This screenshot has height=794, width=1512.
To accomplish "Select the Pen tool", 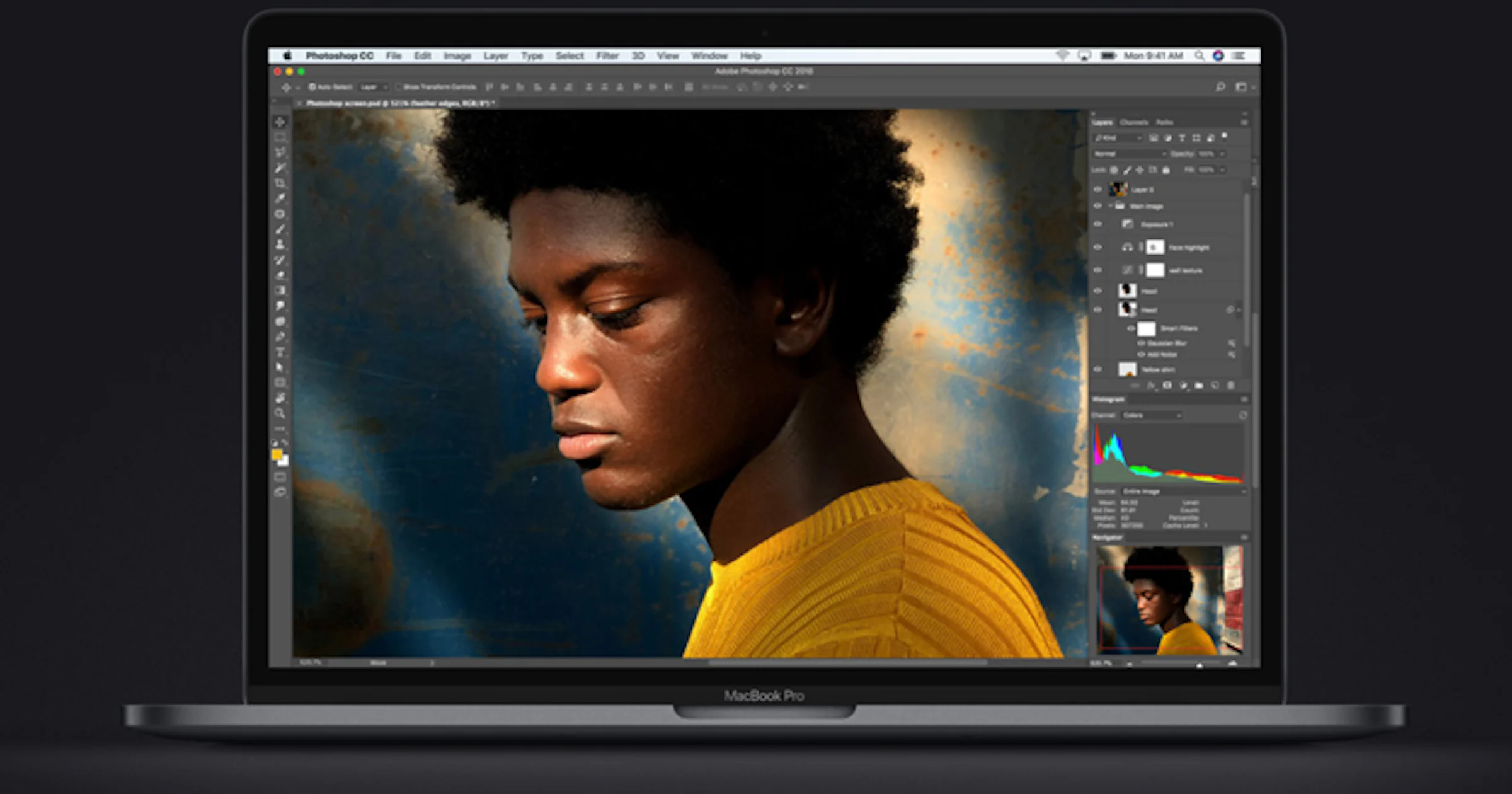I will click(x=280, y=337).
